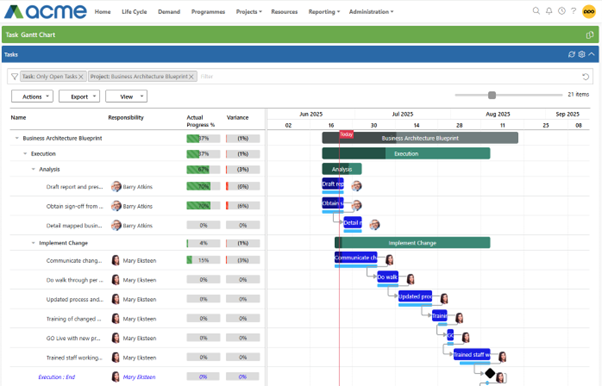
Task: Collapse the Implement Change group
Action: click(x=33, y=243)
